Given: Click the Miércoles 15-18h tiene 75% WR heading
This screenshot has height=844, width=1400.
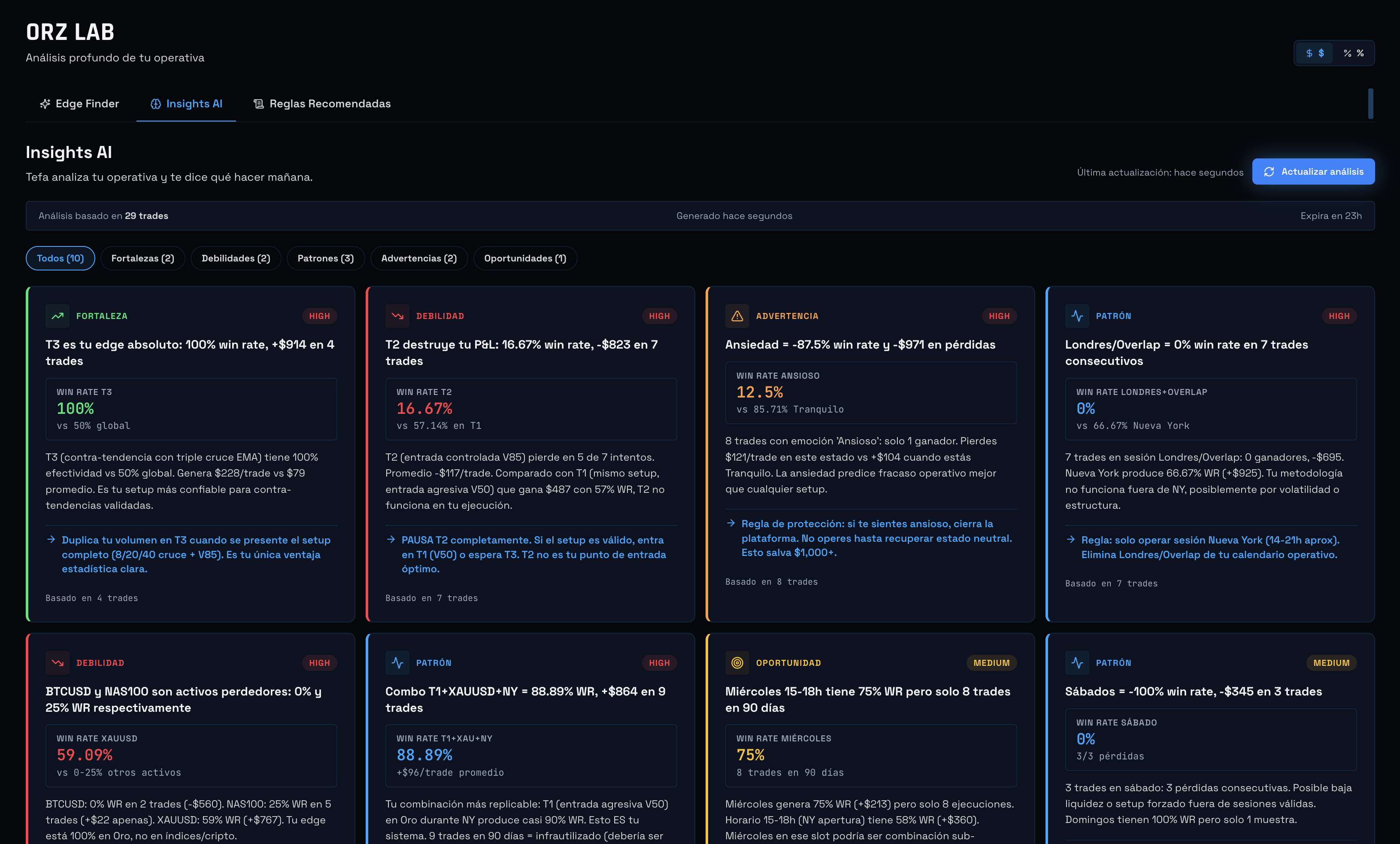Looking at the screenshot, I should [868, 699].
